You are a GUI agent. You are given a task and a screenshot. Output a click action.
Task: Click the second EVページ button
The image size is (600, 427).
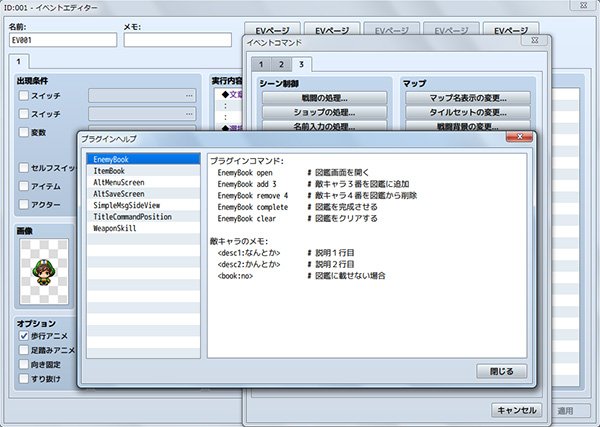point(332,30)
